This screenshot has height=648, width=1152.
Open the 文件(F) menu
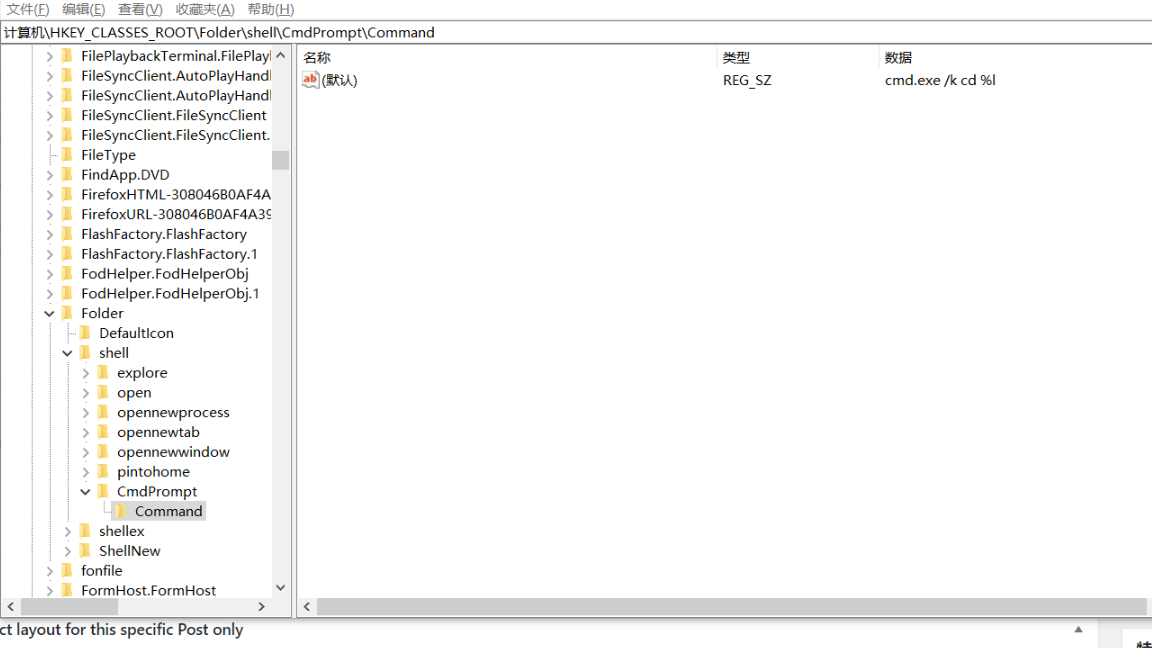point(28,9)
